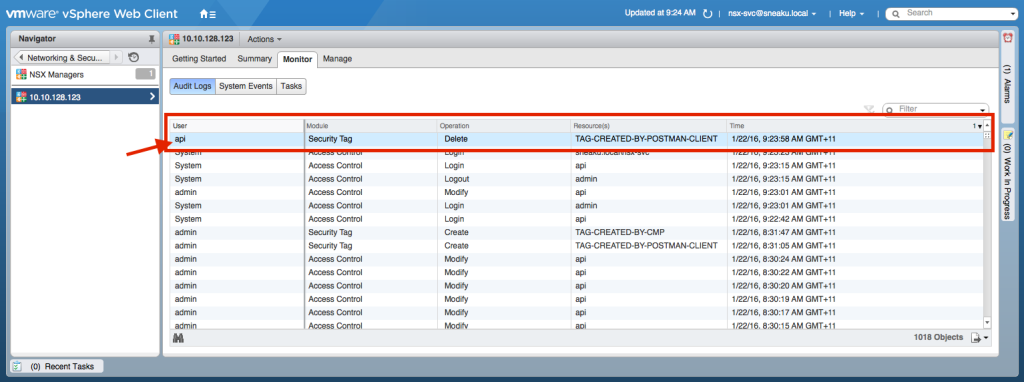This screenshot has height=382, width=1024.
Task: Select the Modify row at 8:30:24 AM
Action: pyautogui.click(x=576, y=259)
